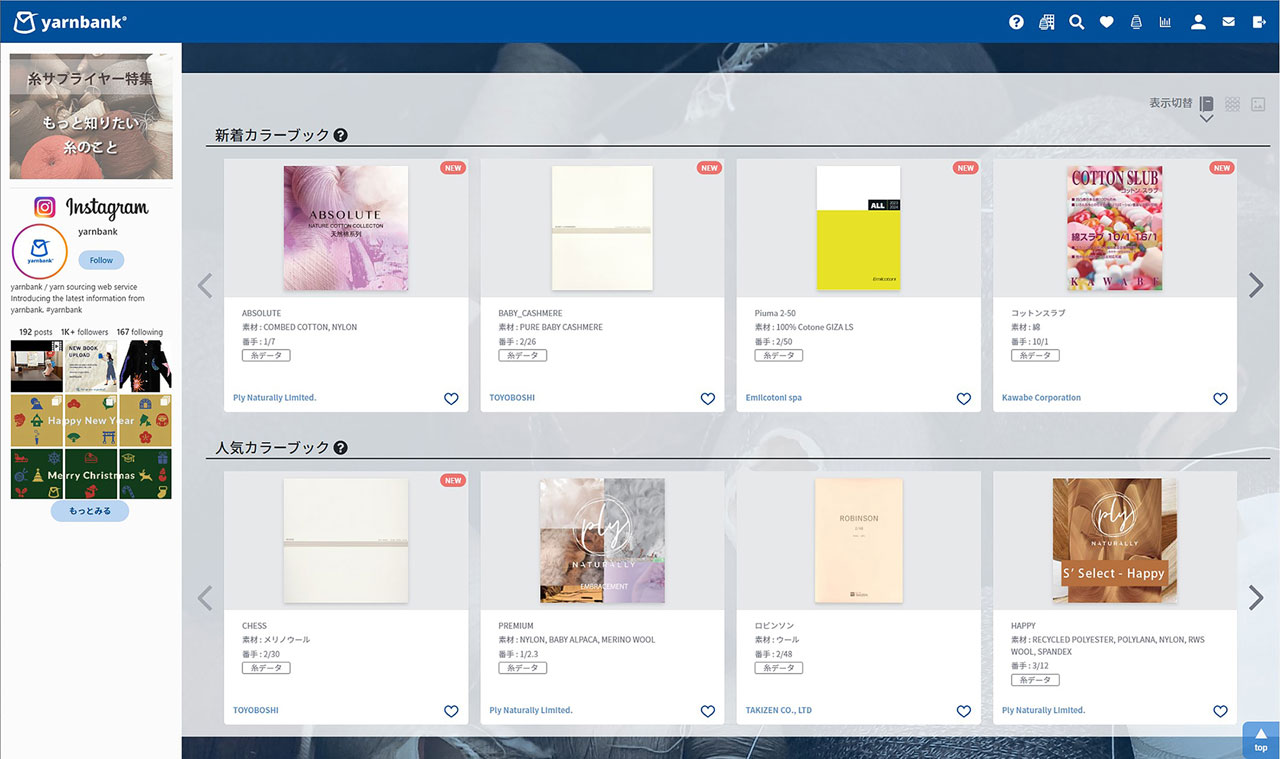Favorite the HAPPY color book
Screen dimensions: 1280x759
coord(1220,711)
